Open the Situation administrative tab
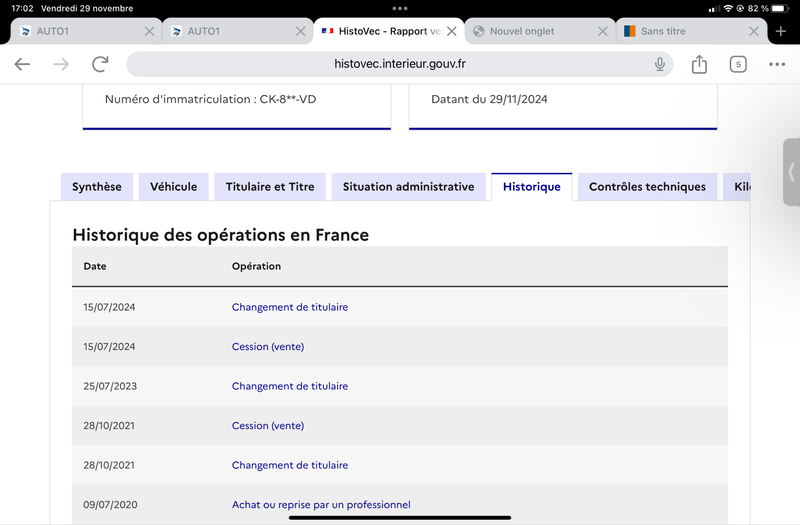This screenshot has width=800, height=525. [x=409, y=187]
